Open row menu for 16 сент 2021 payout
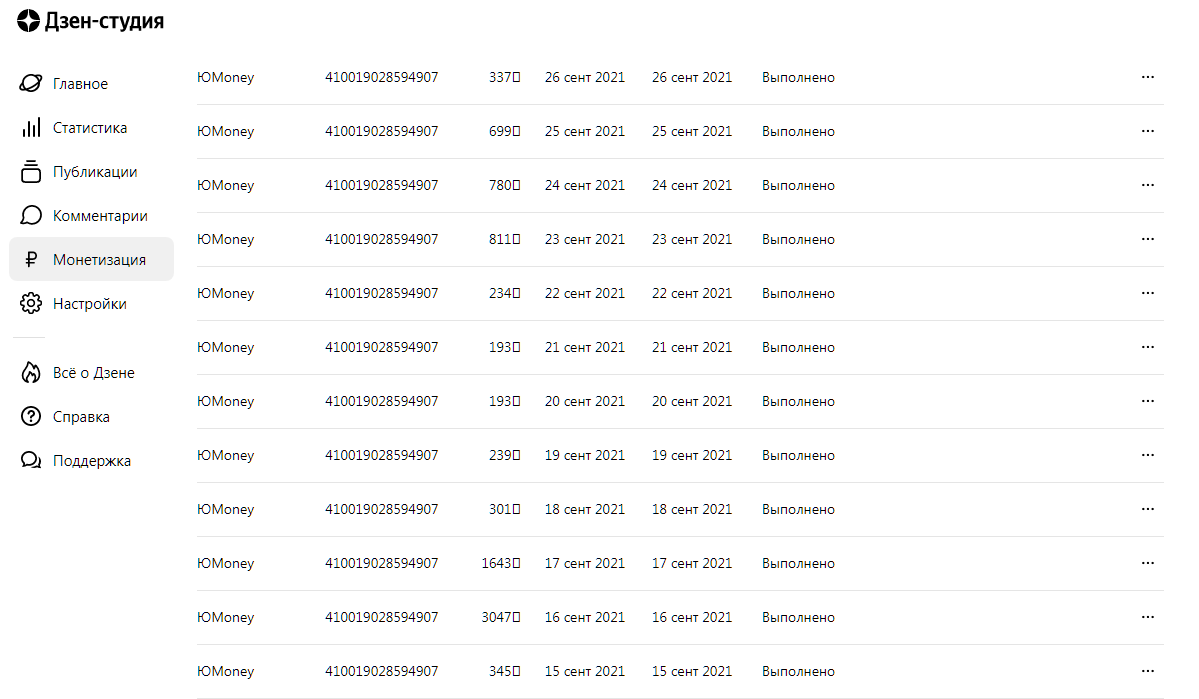 click(1147, 617)
